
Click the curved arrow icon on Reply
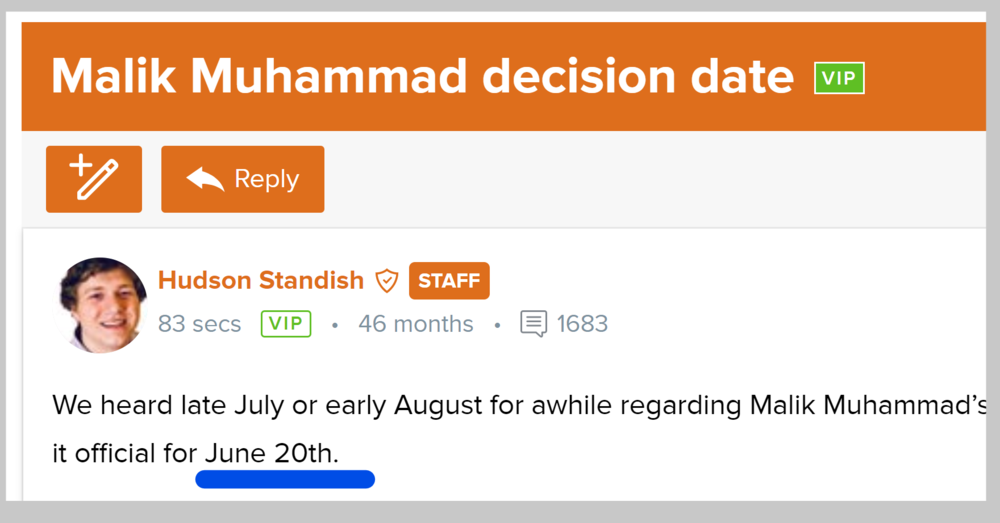tap(205, 179)
